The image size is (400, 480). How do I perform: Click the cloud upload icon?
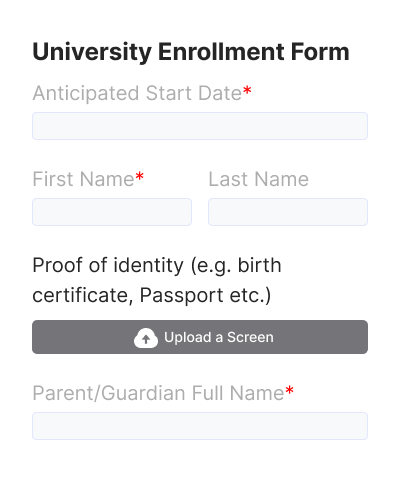[x=146, y=338]
